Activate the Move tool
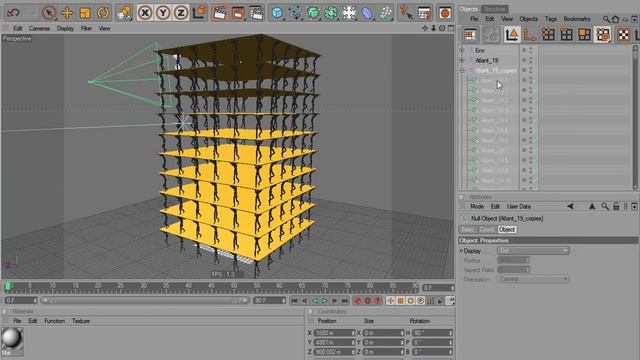 click(x=67, y=13)
